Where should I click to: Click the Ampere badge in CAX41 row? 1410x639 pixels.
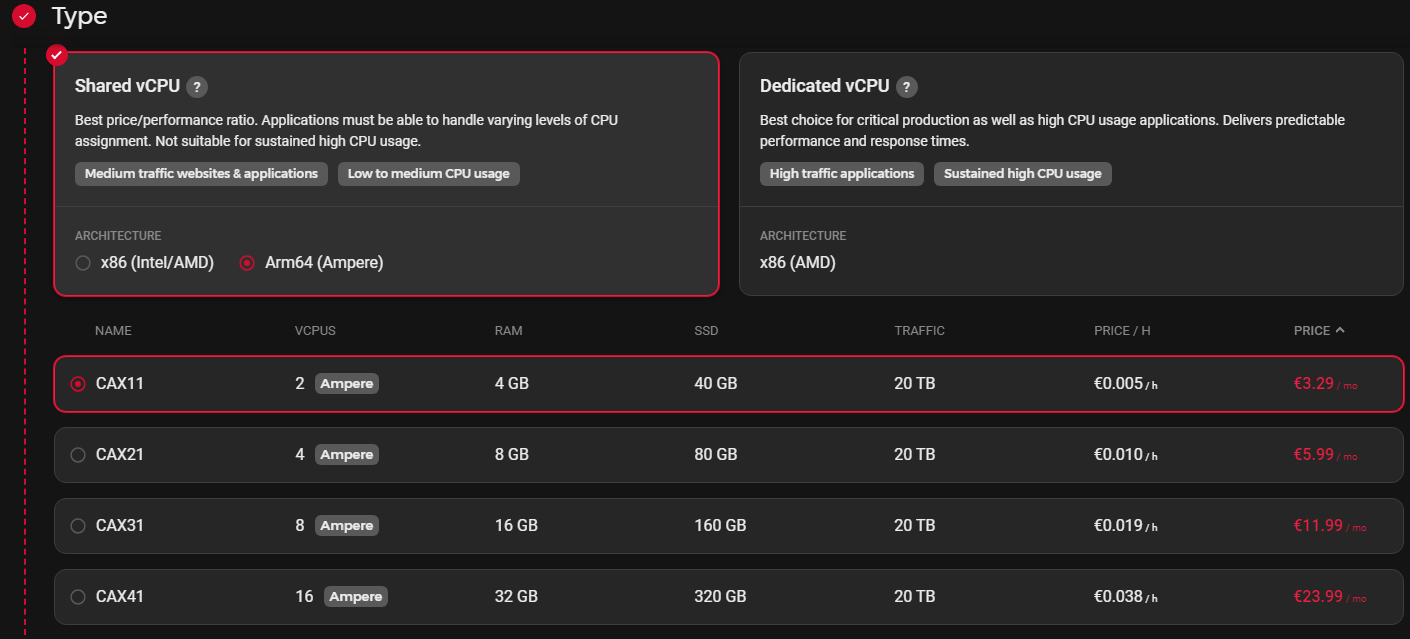355,597
